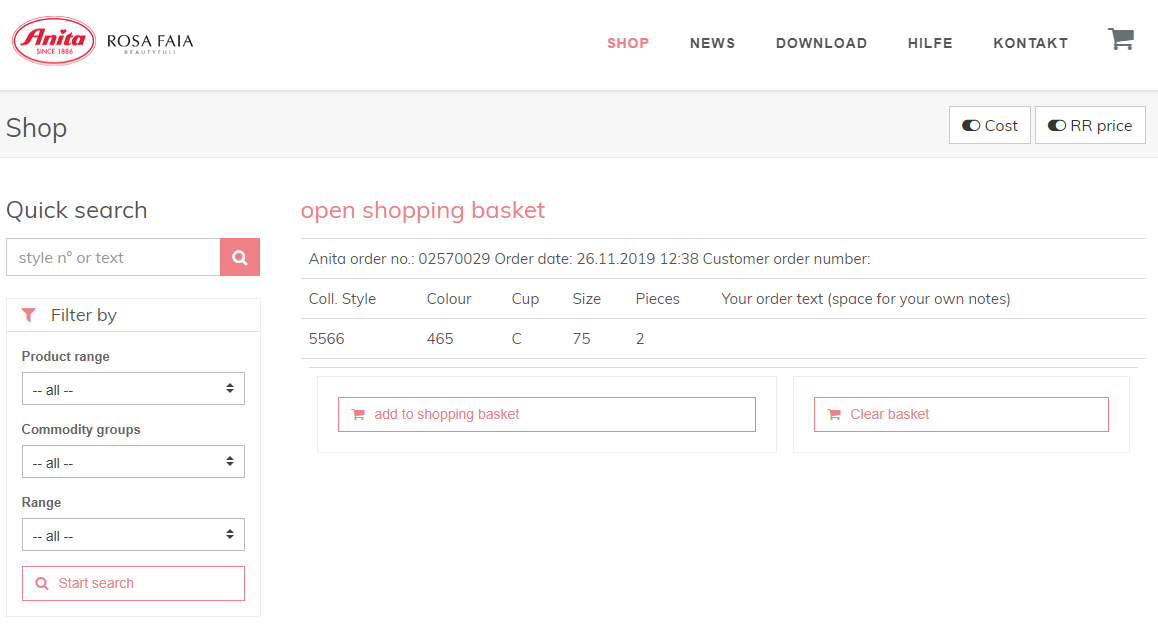
Task: Open the Range dropdown
Action: [x=133, y=535]
